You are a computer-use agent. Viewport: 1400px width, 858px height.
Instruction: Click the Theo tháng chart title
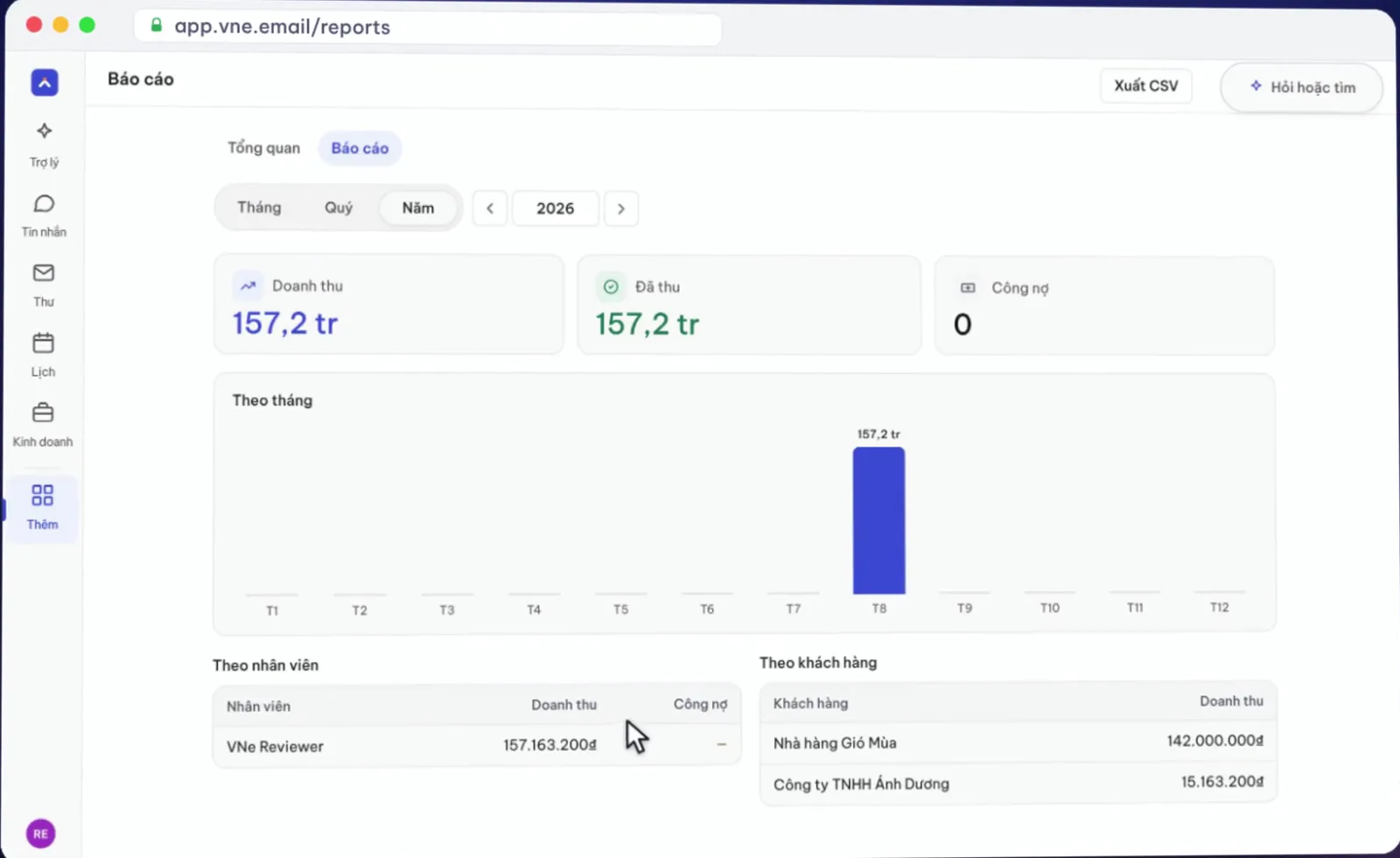pos(272,400)
